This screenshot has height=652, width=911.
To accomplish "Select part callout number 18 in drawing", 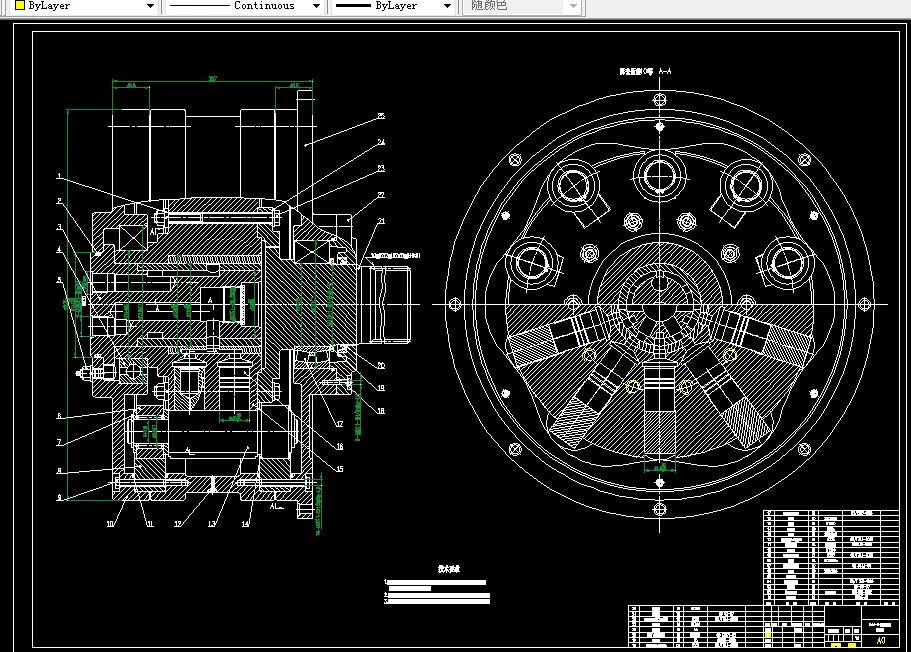I will point(381,411).
